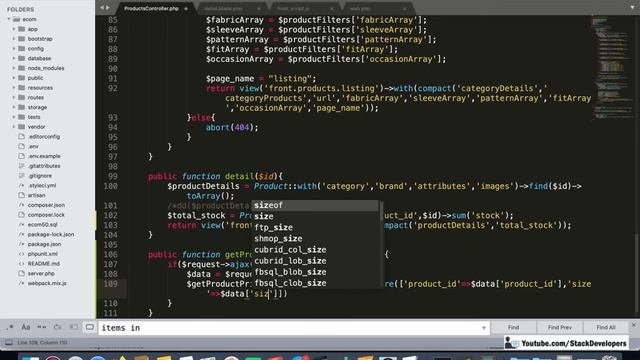The image size is (640, 360).
Task: Toggle case sensitive search option
Action: (26, 327)
